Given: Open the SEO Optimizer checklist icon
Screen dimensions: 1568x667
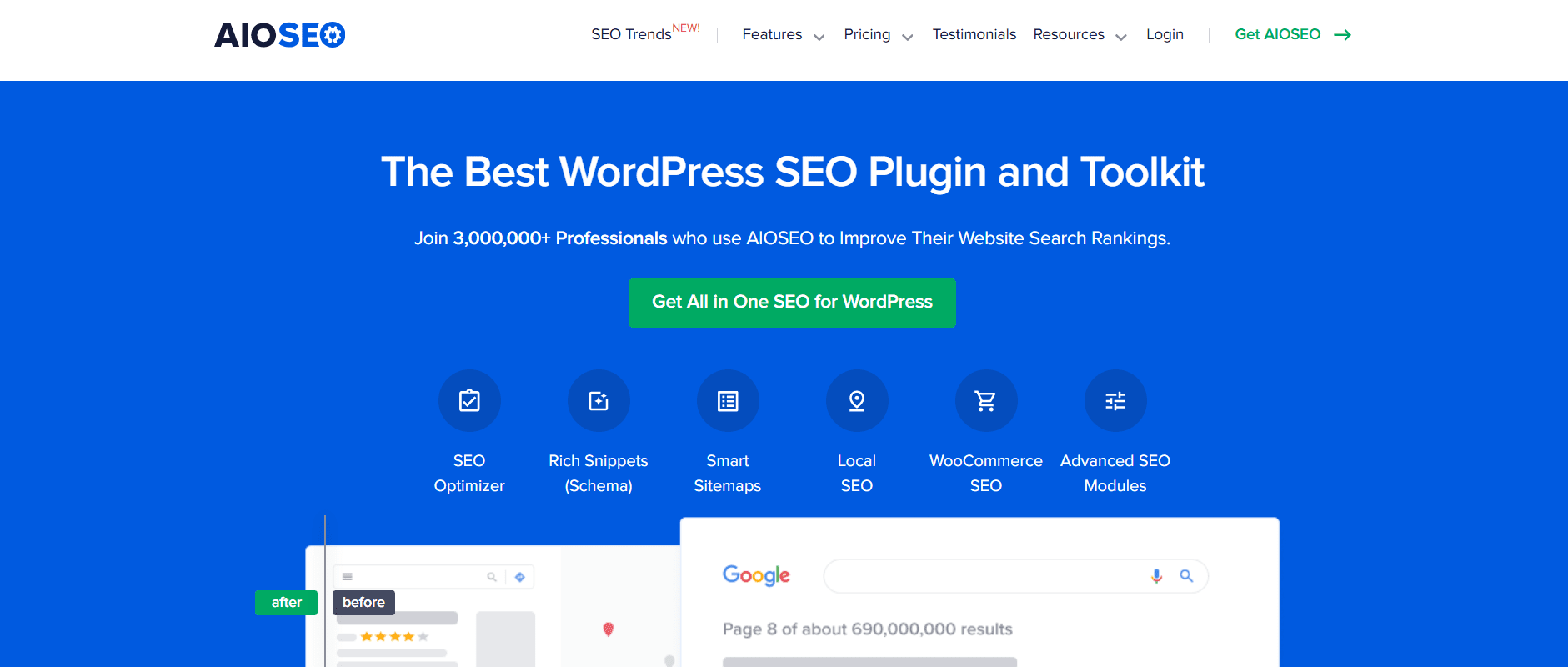Looking at the screenshot, I should click(469, 401).
